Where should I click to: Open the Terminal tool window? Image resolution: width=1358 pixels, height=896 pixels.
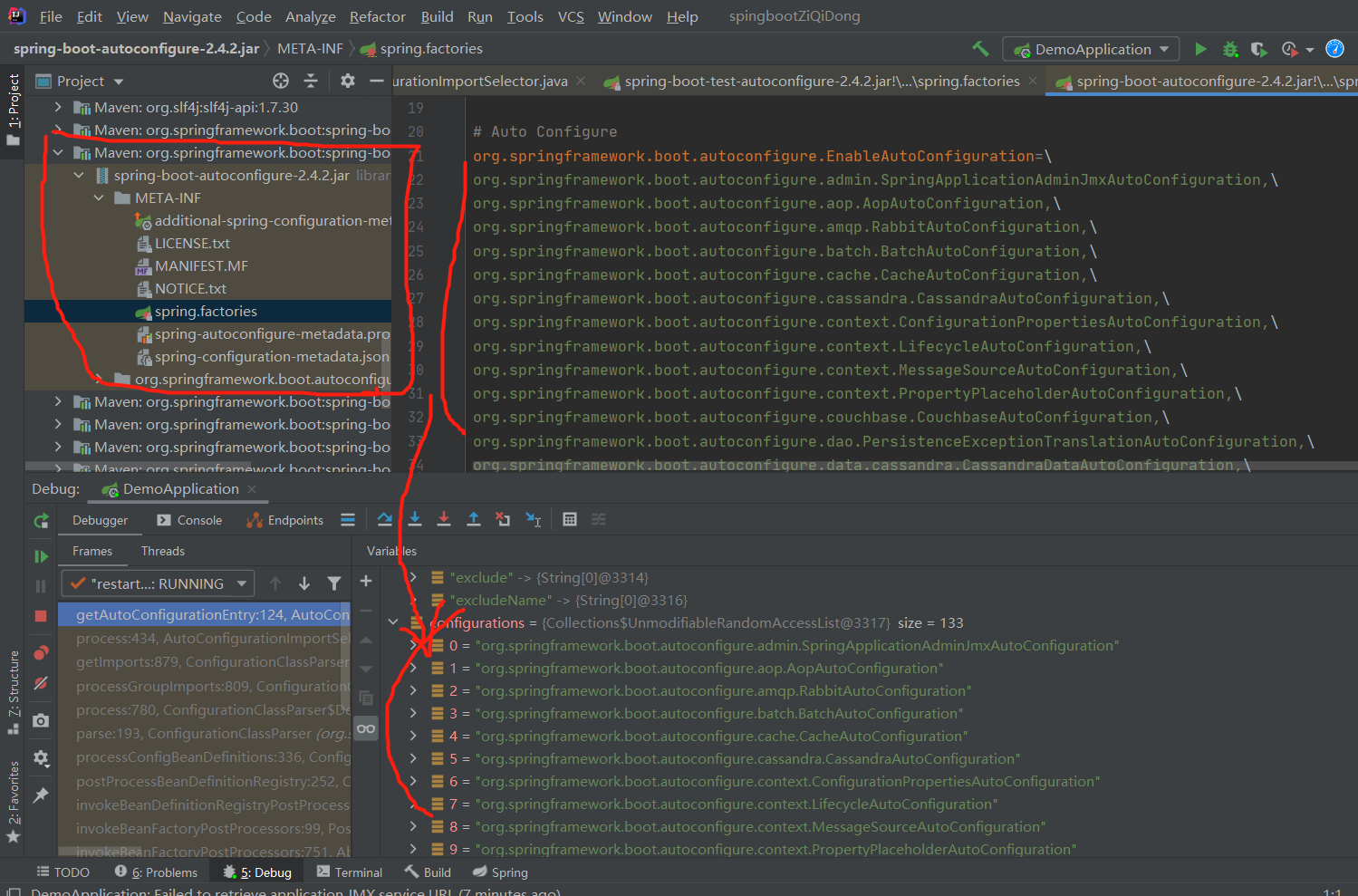350,872
